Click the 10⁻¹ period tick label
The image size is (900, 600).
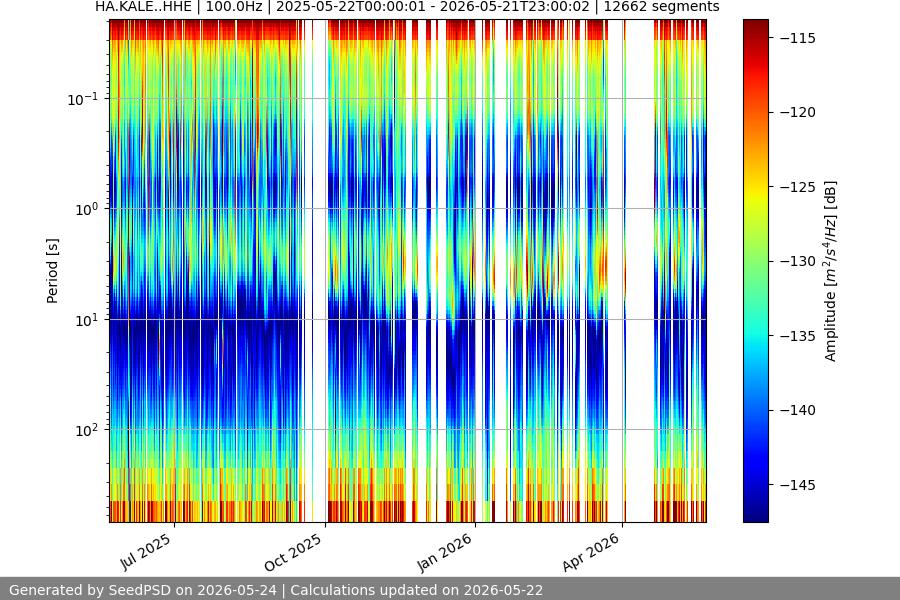point(82,99)
